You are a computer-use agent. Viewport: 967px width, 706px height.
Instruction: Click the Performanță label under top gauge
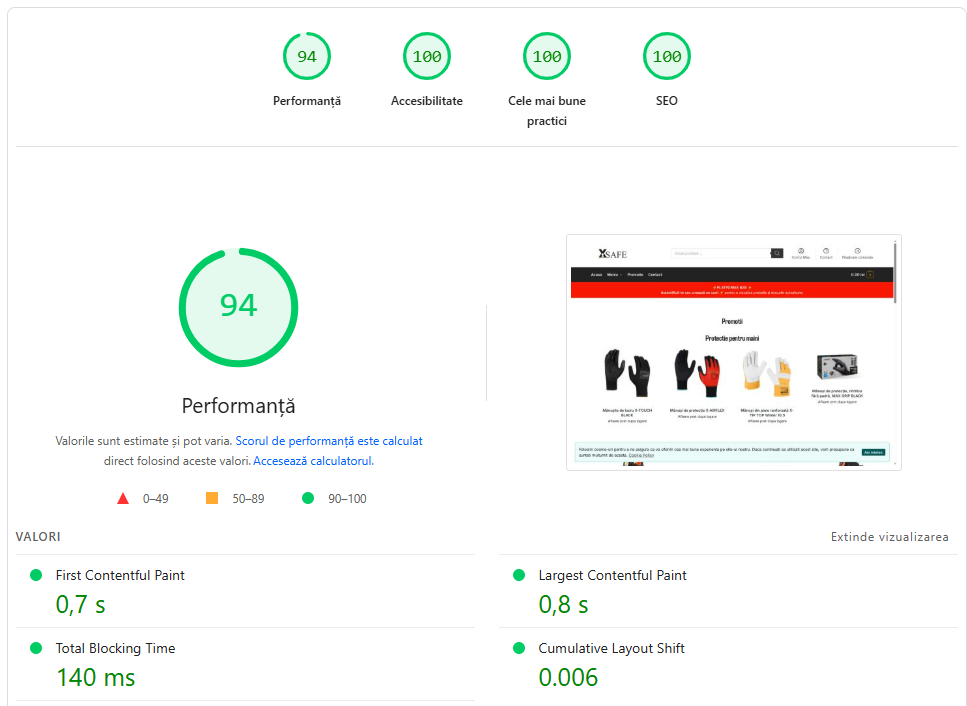[307, 101]
